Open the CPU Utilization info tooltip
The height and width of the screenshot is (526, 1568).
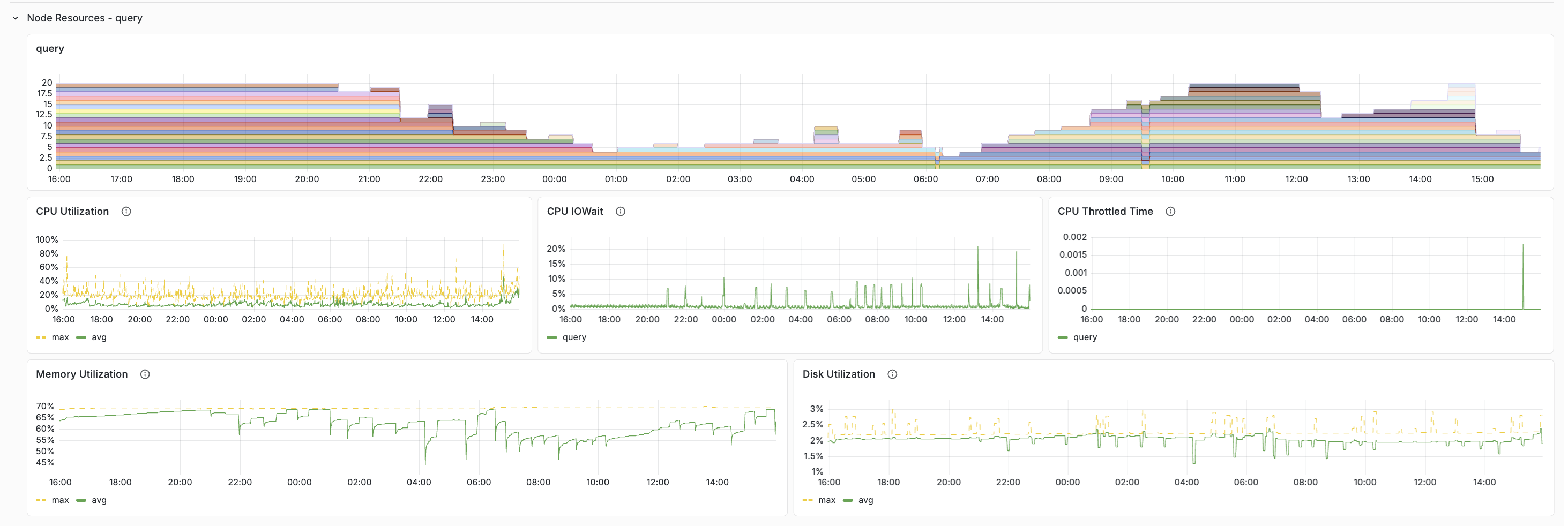[126, 212]
